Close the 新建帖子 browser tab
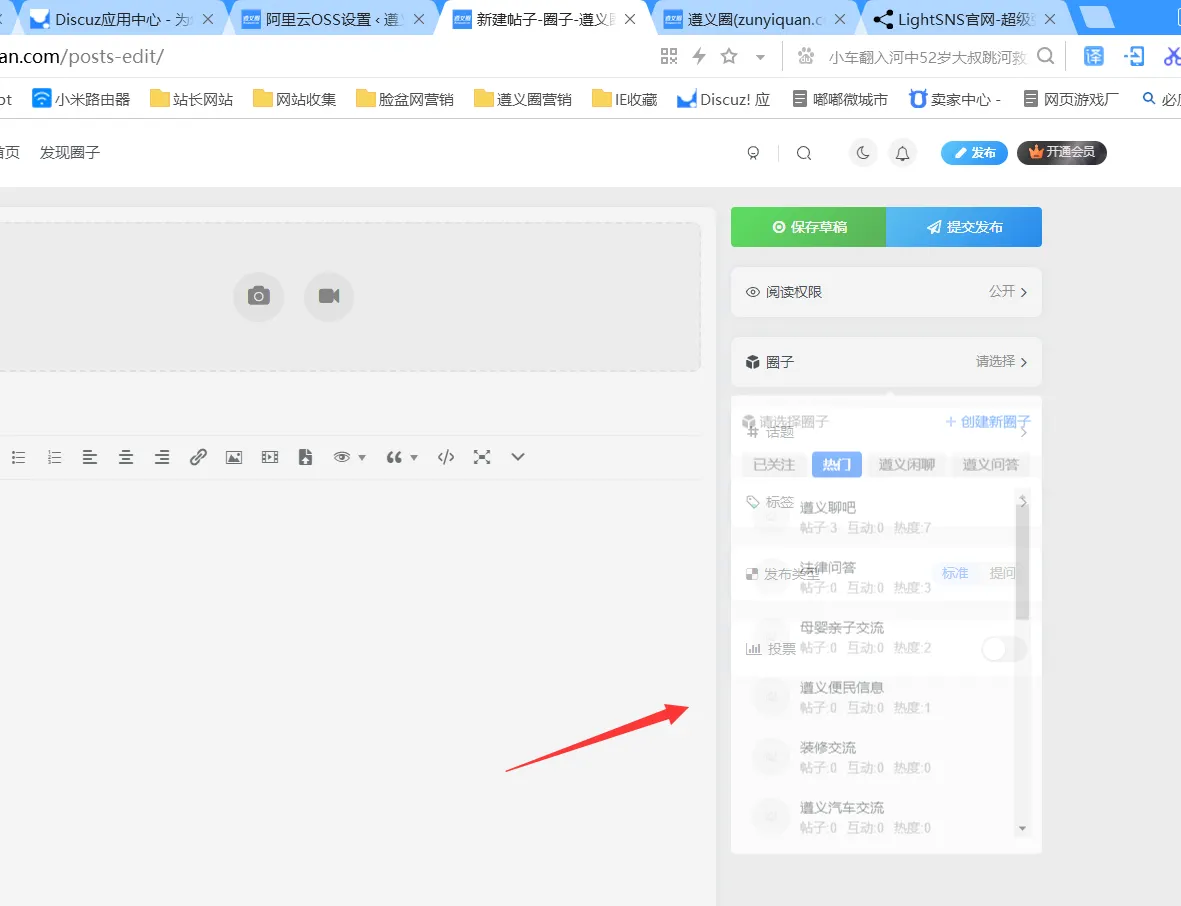This screenshot has height=906, width=1181. (x=630, y=20)
